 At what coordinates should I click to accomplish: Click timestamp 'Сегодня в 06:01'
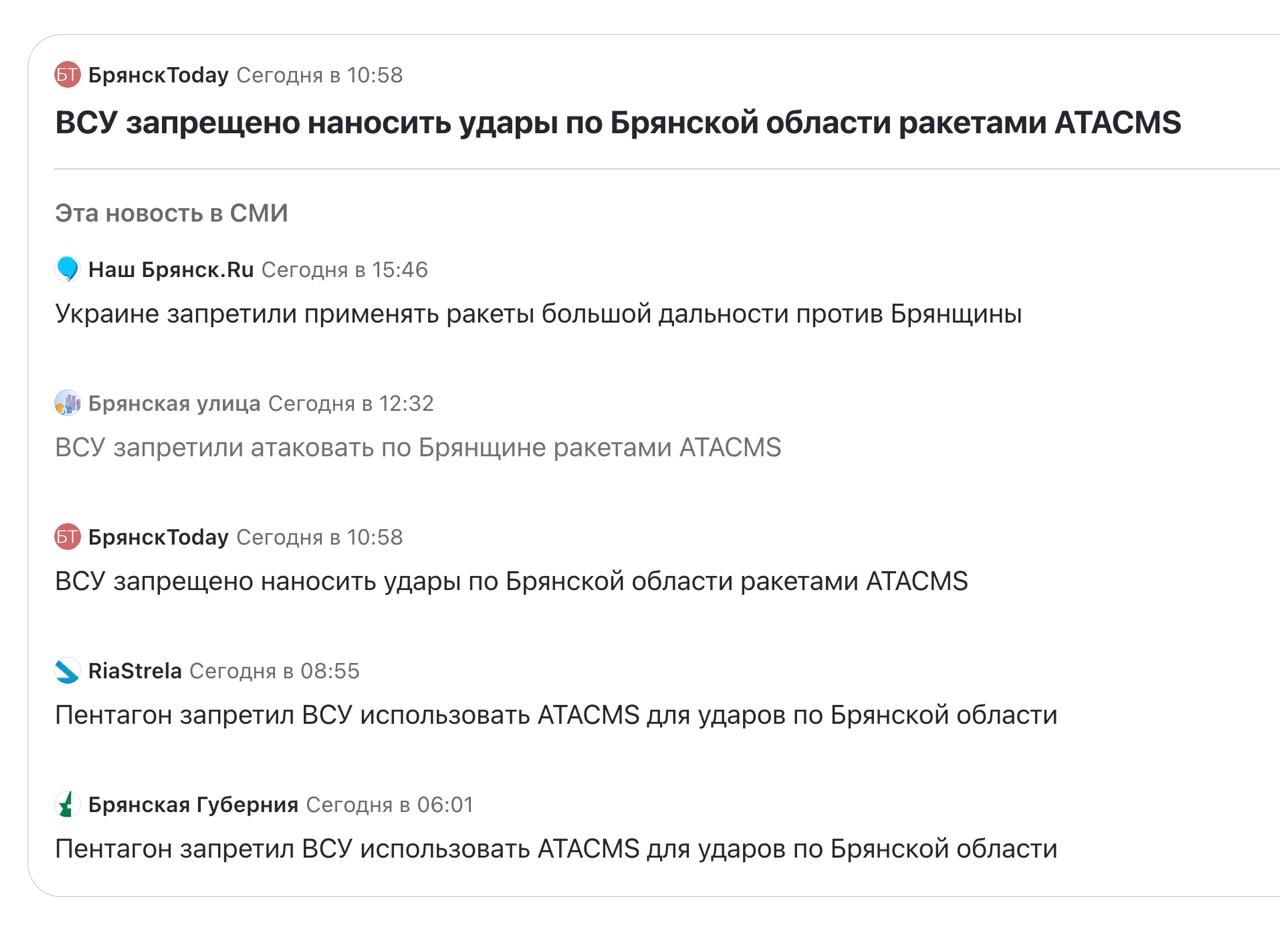[x=390, y=805]
